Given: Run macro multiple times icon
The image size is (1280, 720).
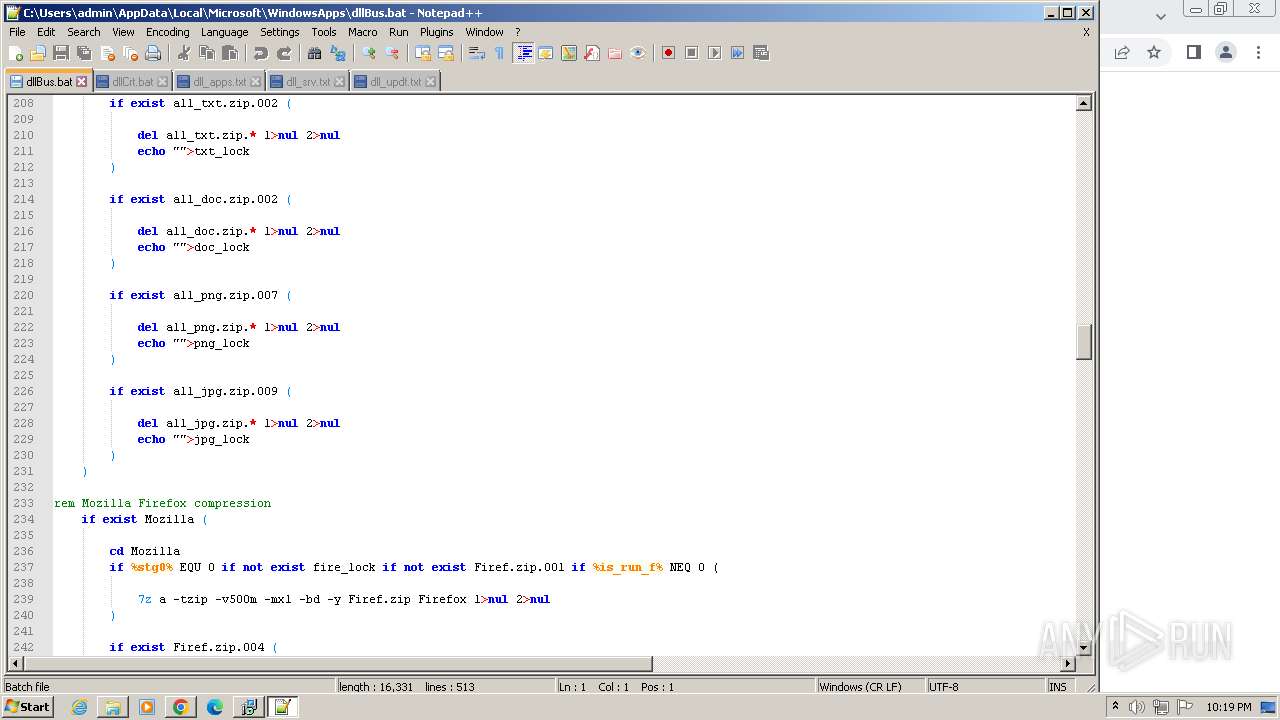Looking at the screenshot, I should click(x=737, y=53).
